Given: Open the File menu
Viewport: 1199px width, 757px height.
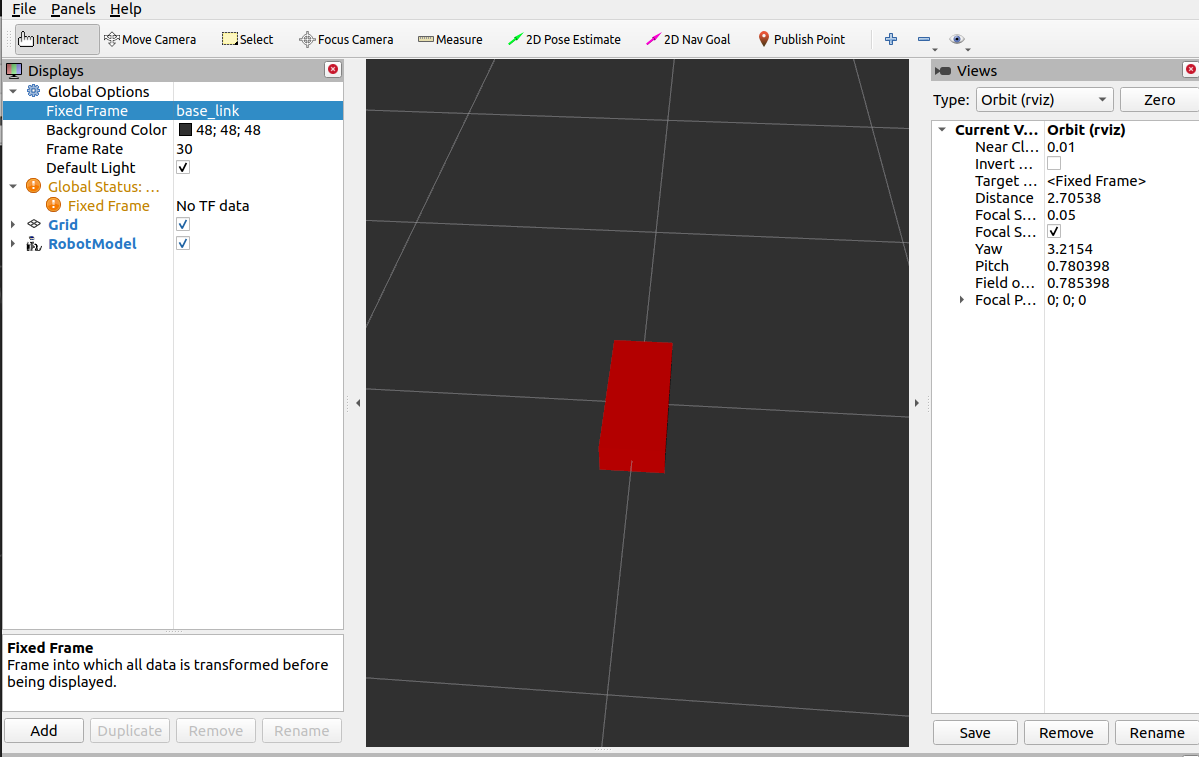Looking at the screenshot, I should point(24,9).
